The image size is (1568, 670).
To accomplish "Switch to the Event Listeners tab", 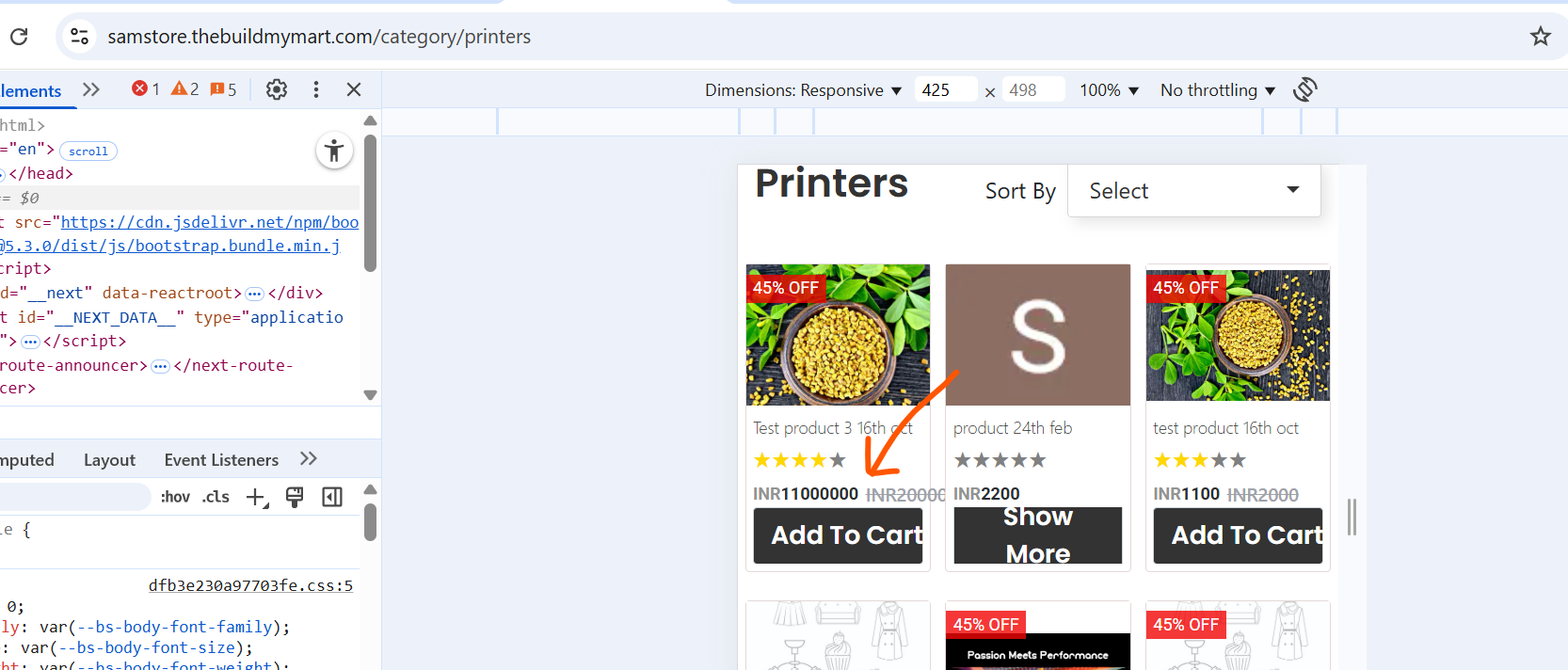I will pyautogui.click(x=221, y=460).
